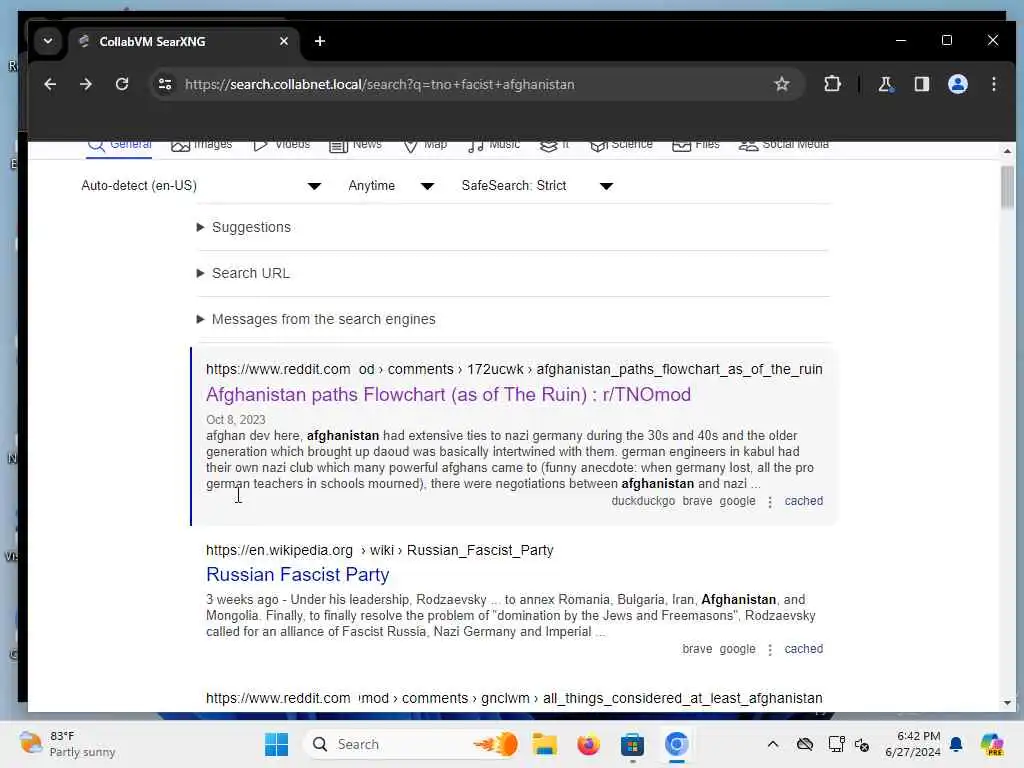The height and width of the screenshot is (768, 1024).
Task: Switch to the Images search category
Action: coord(201,145)
